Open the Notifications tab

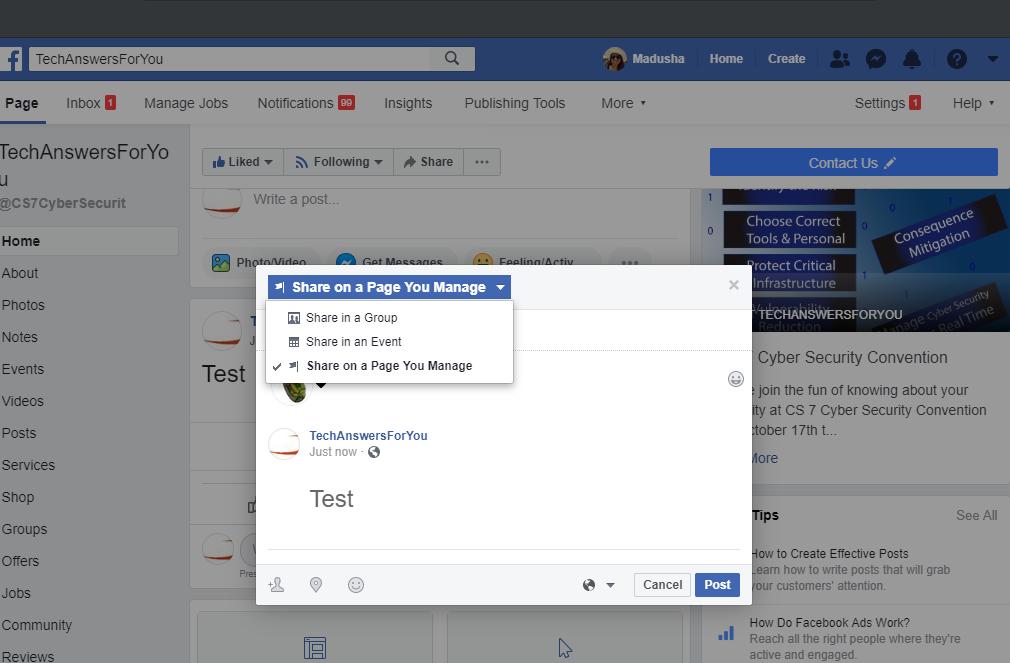click(x=306, y=103)
